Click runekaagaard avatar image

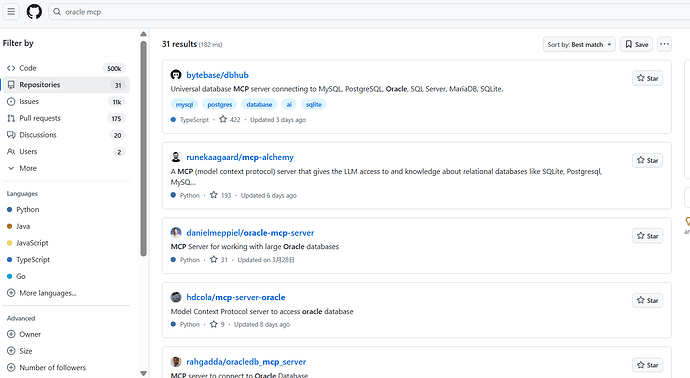176,157
